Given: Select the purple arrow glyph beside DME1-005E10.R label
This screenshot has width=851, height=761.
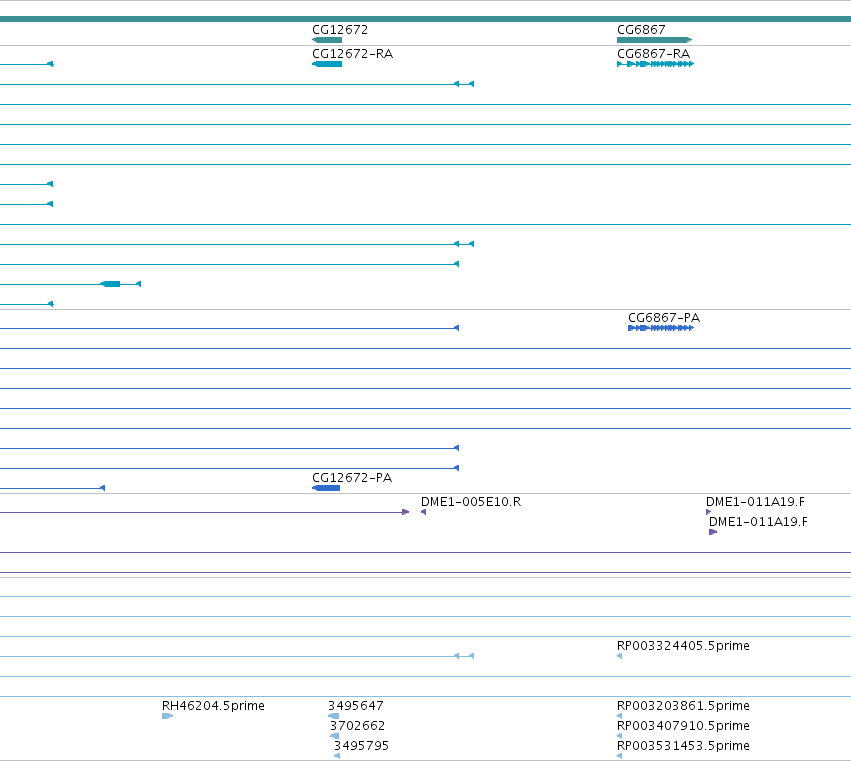Looking at the screenshot, I should [x=423, y=512].
